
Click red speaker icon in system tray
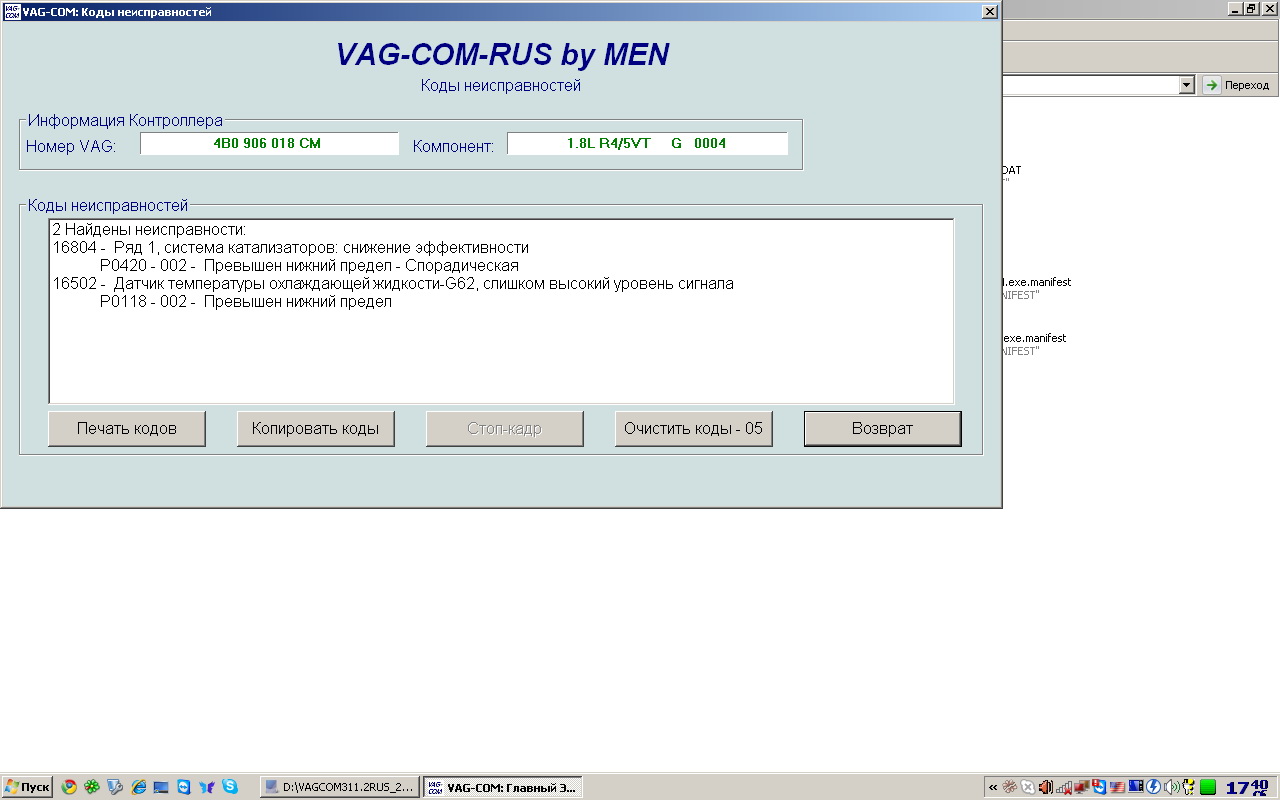click(1045, 787)
